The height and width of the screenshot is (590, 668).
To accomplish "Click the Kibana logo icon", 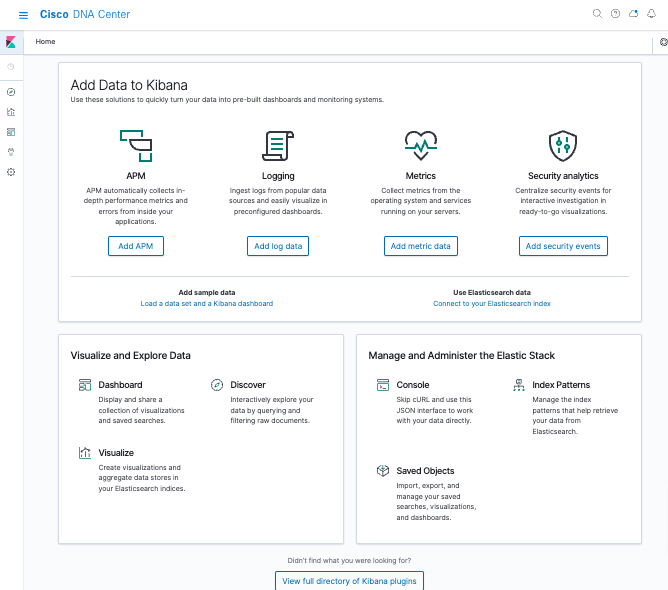I will click(x=11, y=42).
